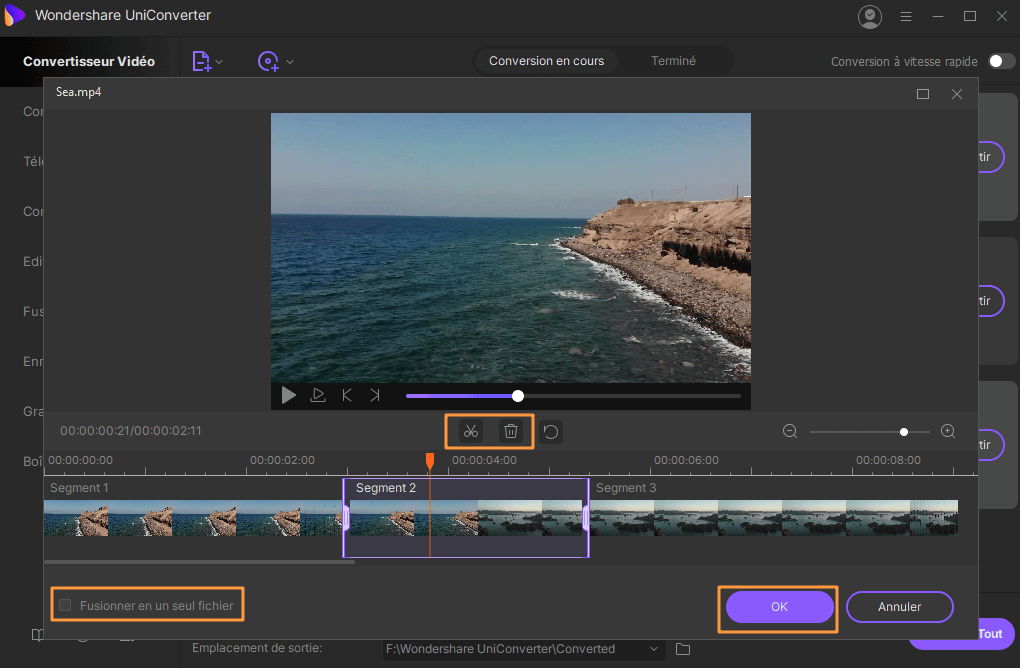Image resolution: width=1020 pixels, height=668 pixels.
Task: Toggle Conversion à vitesse rapide switch
Action: click(x=1001, y=61)
